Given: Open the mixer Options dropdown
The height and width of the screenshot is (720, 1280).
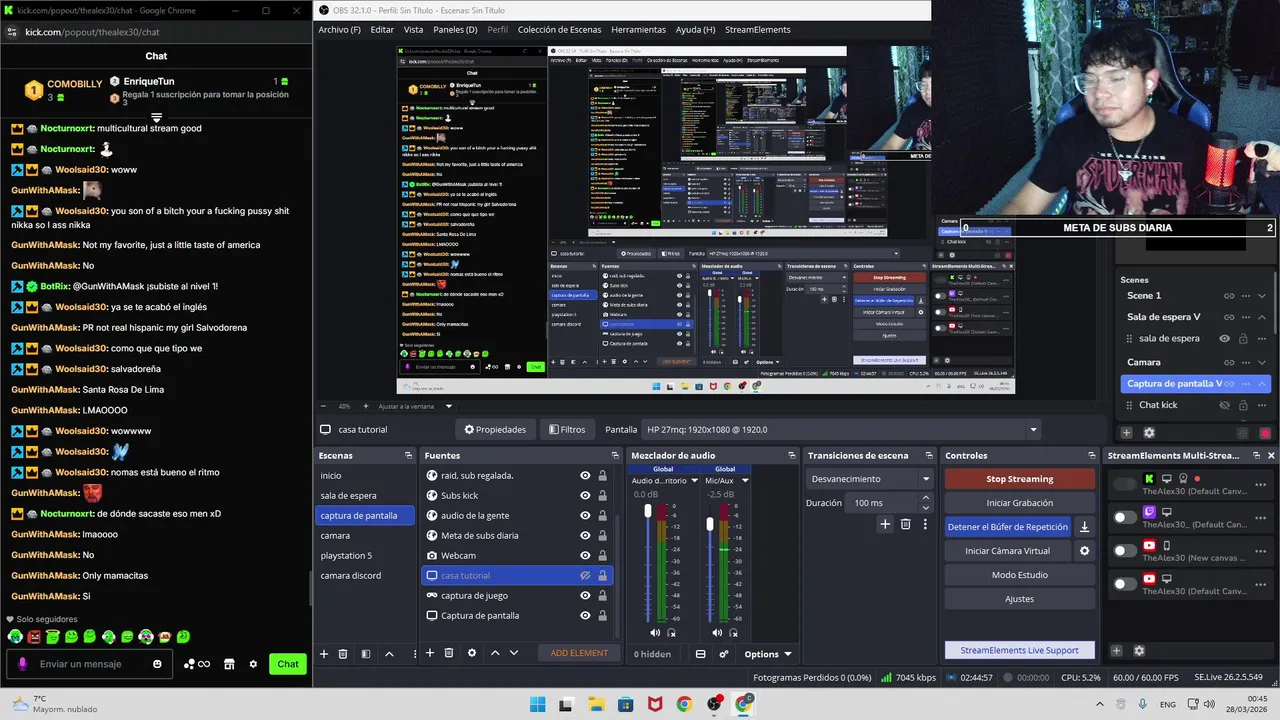Looking at the screenshot, I should (x=768, y=654).
